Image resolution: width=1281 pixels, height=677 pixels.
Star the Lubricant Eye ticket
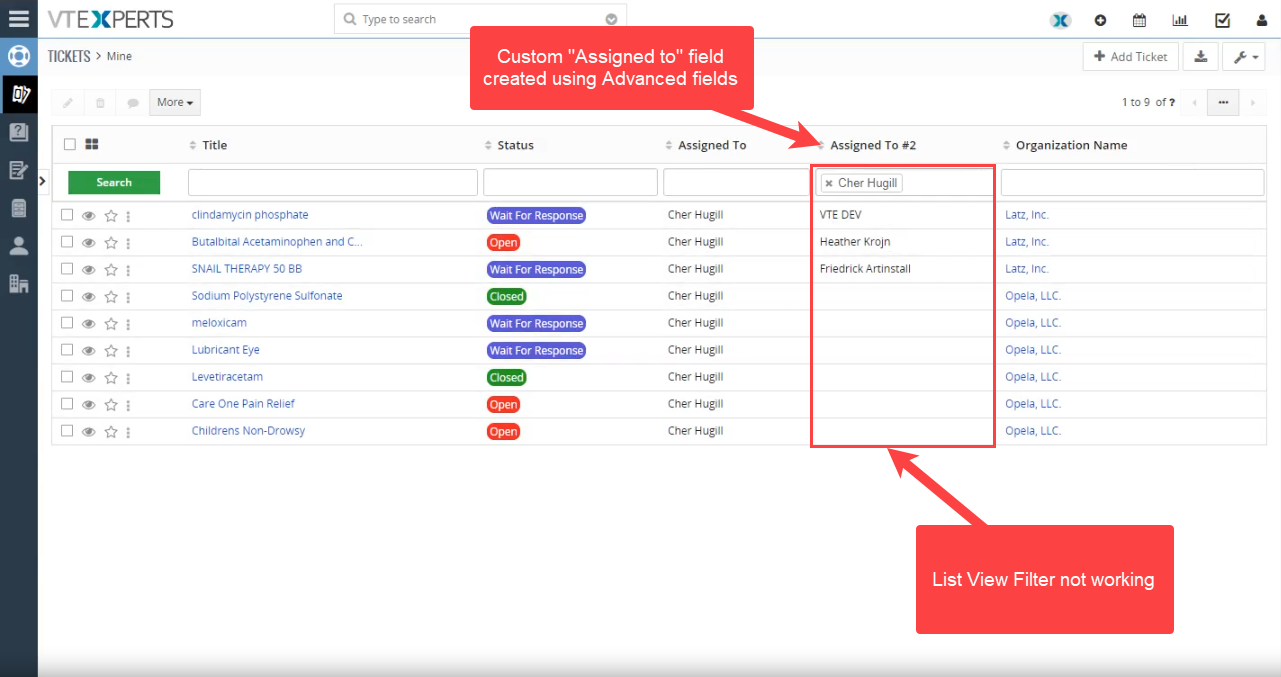pyautogui.click(x=111, y=350)
